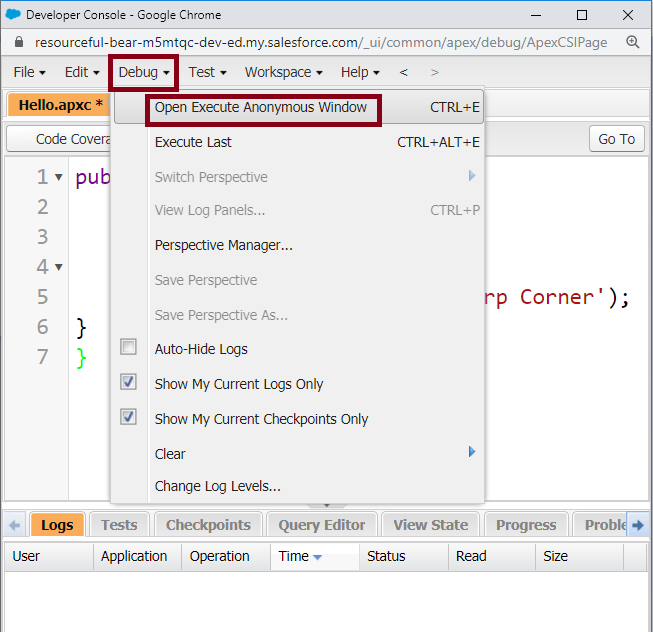Switch to the View State tab
The height and width of the screenshot is (632, 653).
pyautogui.click(x=431, y=525)
